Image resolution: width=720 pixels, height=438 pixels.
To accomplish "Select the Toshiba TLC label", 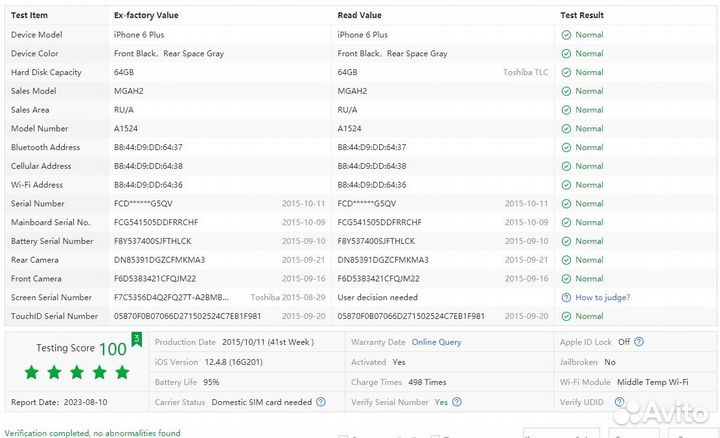I will [x=525, y=73].
